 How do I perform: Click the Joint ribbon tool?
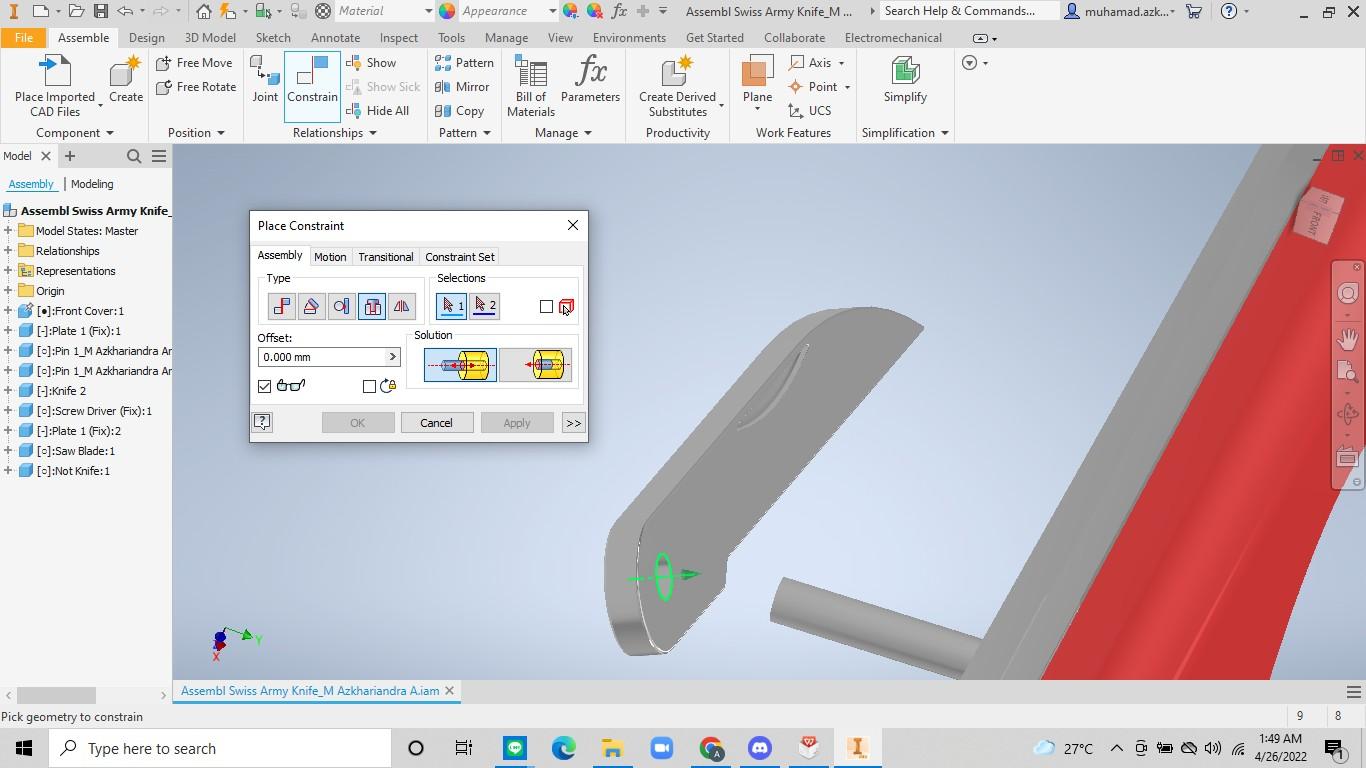(x=265, y=80)
